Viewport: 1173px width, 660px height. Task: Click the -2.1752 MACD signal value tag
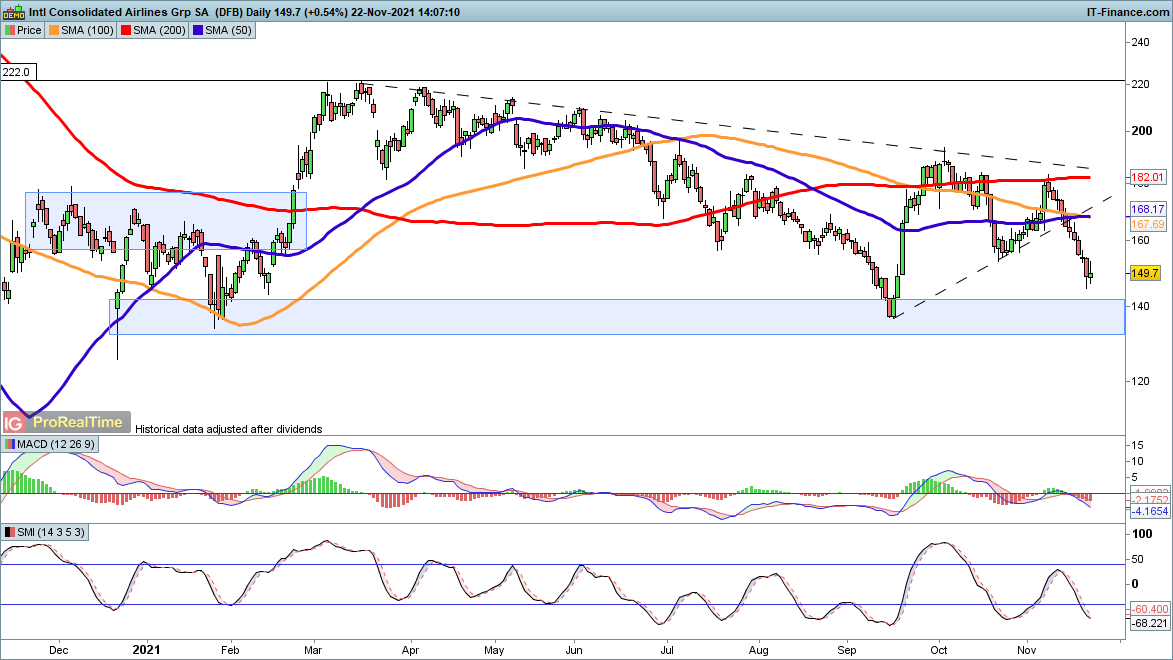1149,499
